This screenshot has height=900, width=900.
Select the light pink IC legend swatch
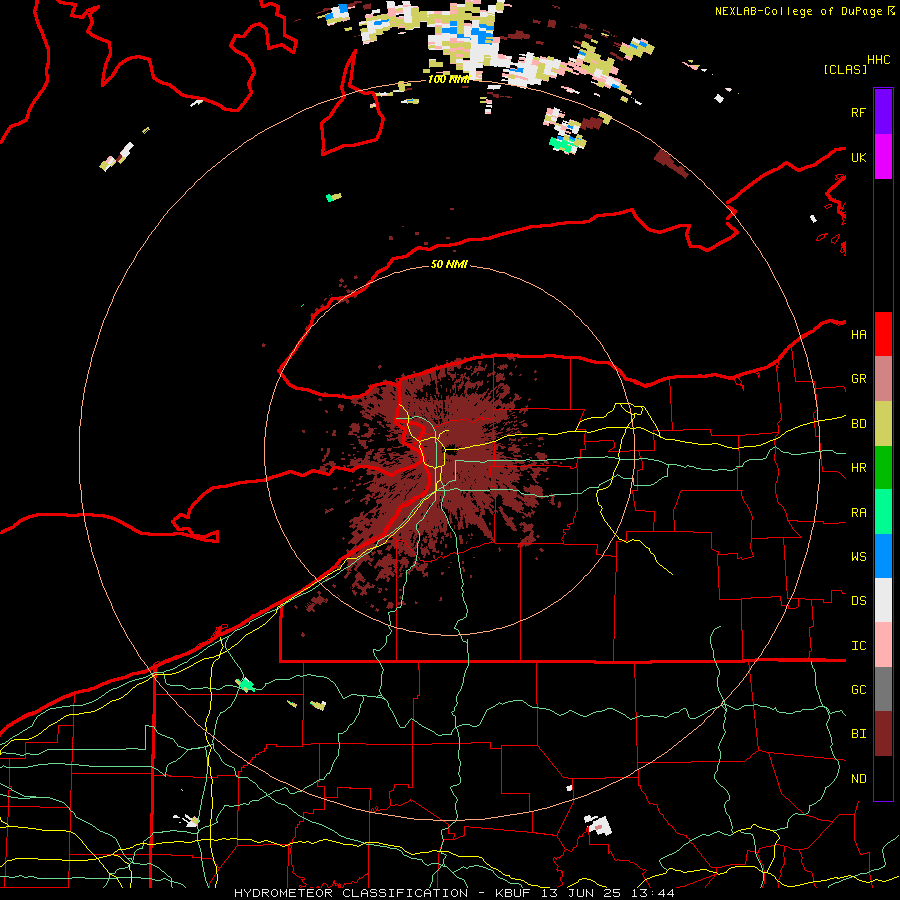tap(883, 645)
